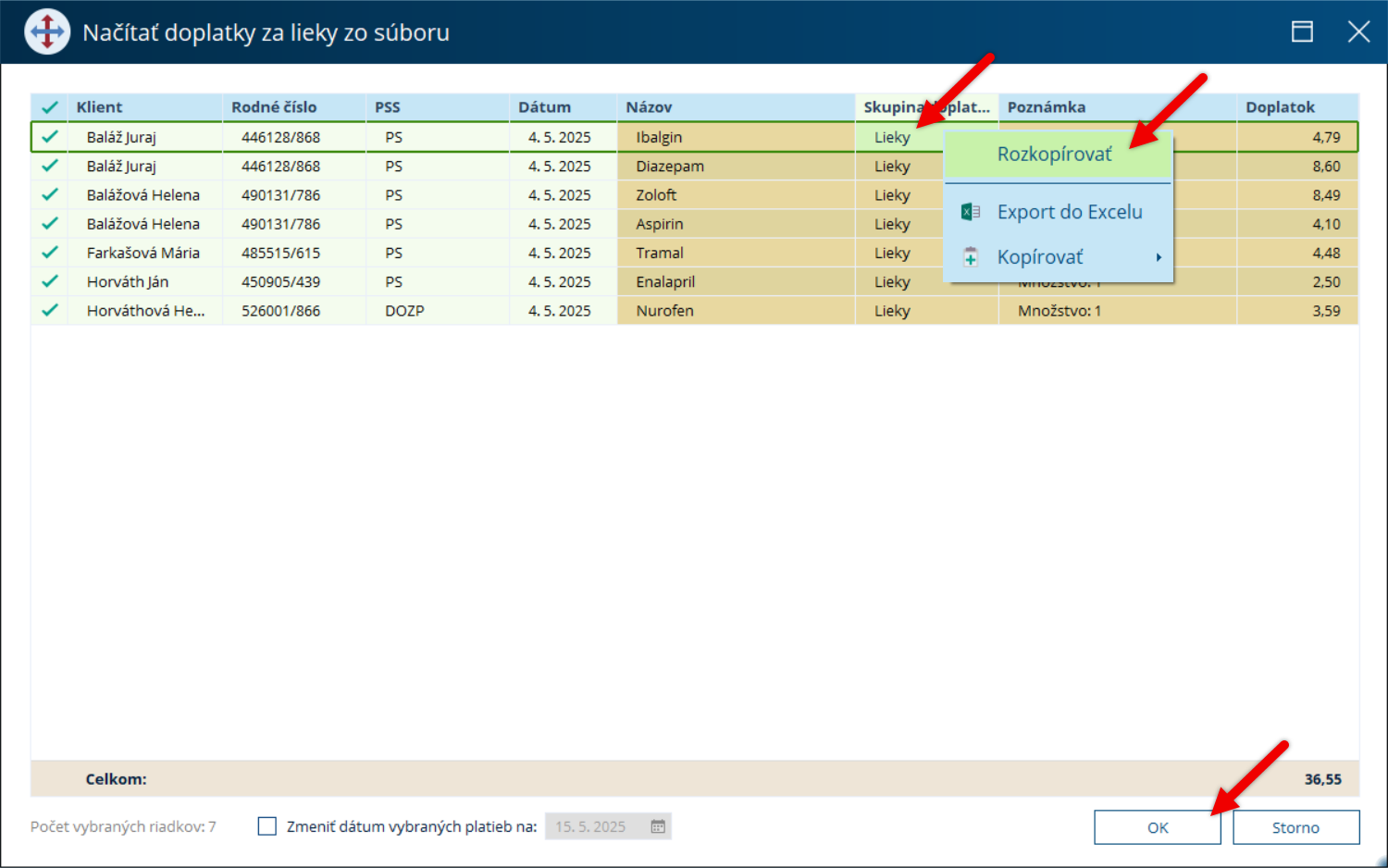
Task: Click the 450905/439 birth number cell
Action: pos(294,281)
